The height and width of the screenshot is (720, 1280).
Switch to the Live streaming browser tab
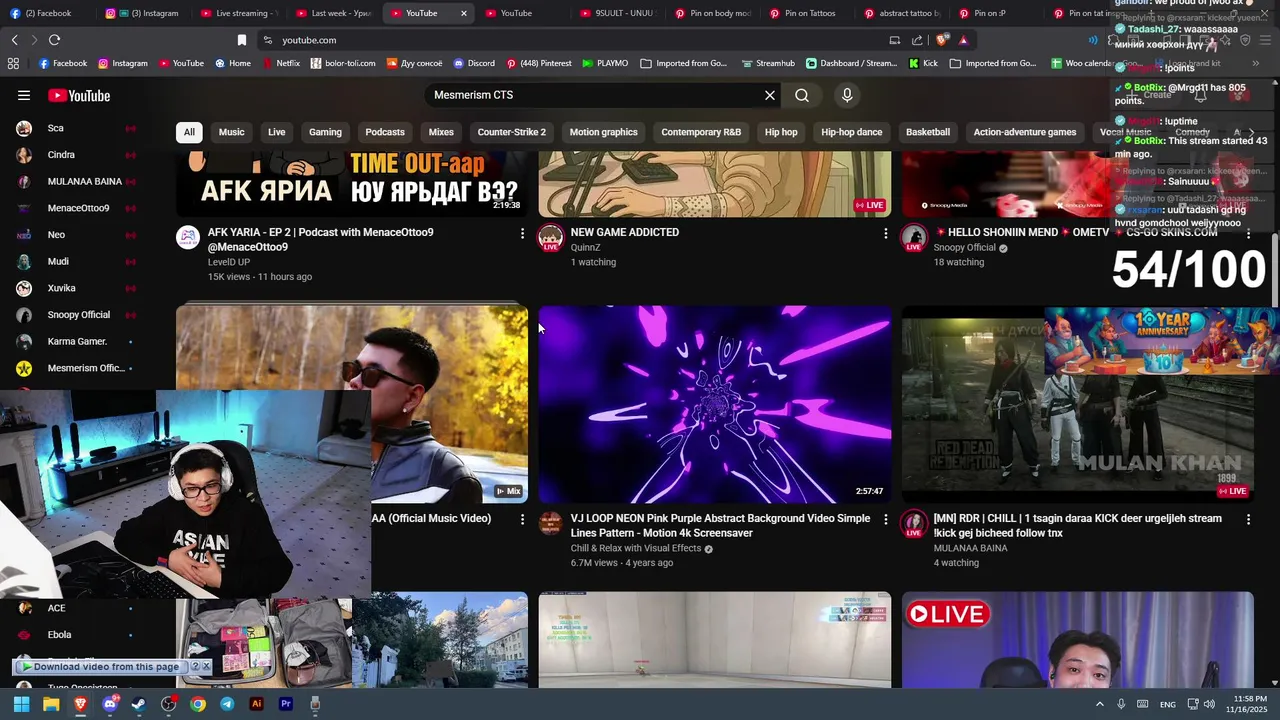[241, 13]
